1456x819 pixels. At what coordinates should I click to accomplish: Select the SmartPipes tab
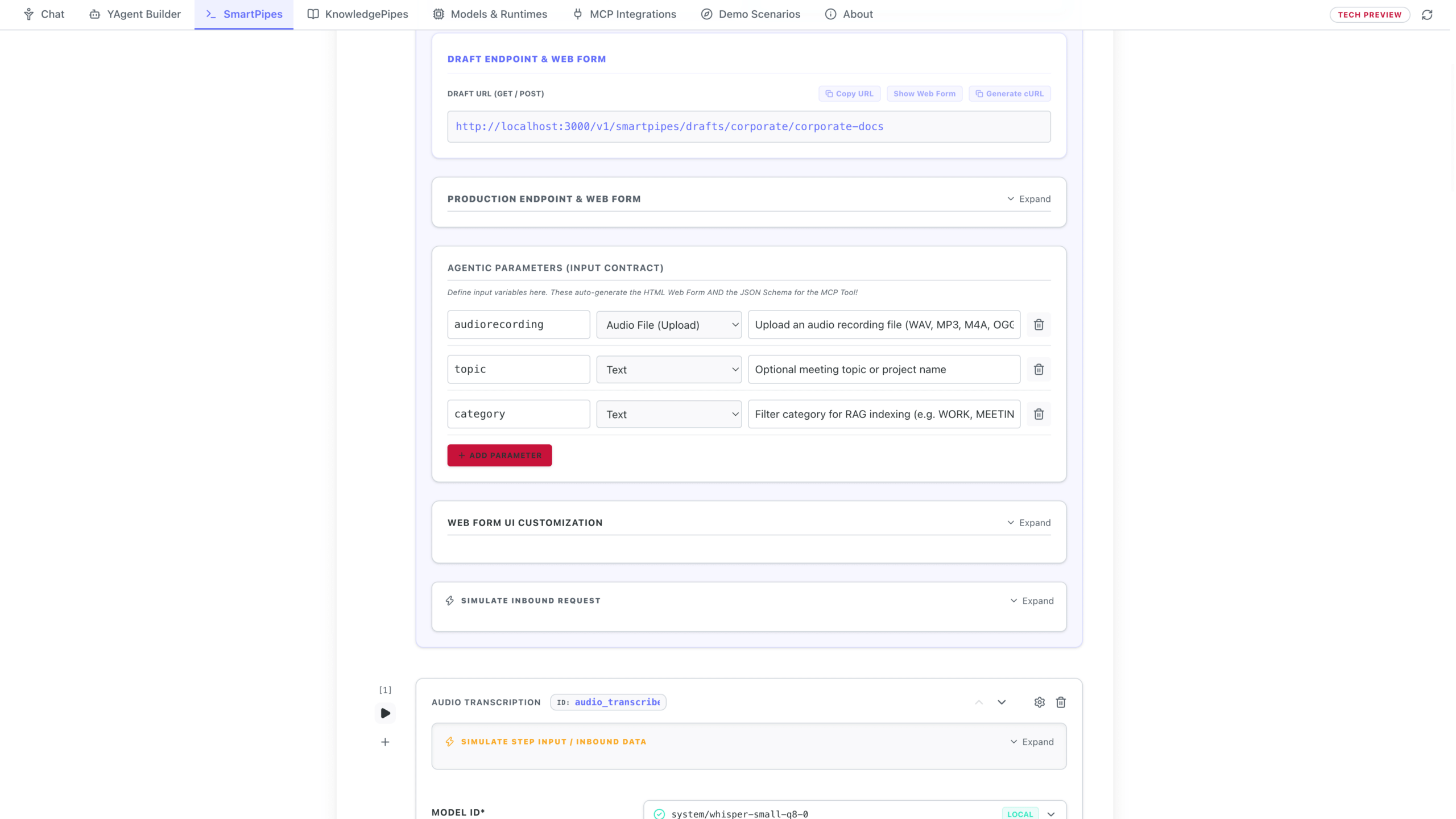tap(244, 14)
